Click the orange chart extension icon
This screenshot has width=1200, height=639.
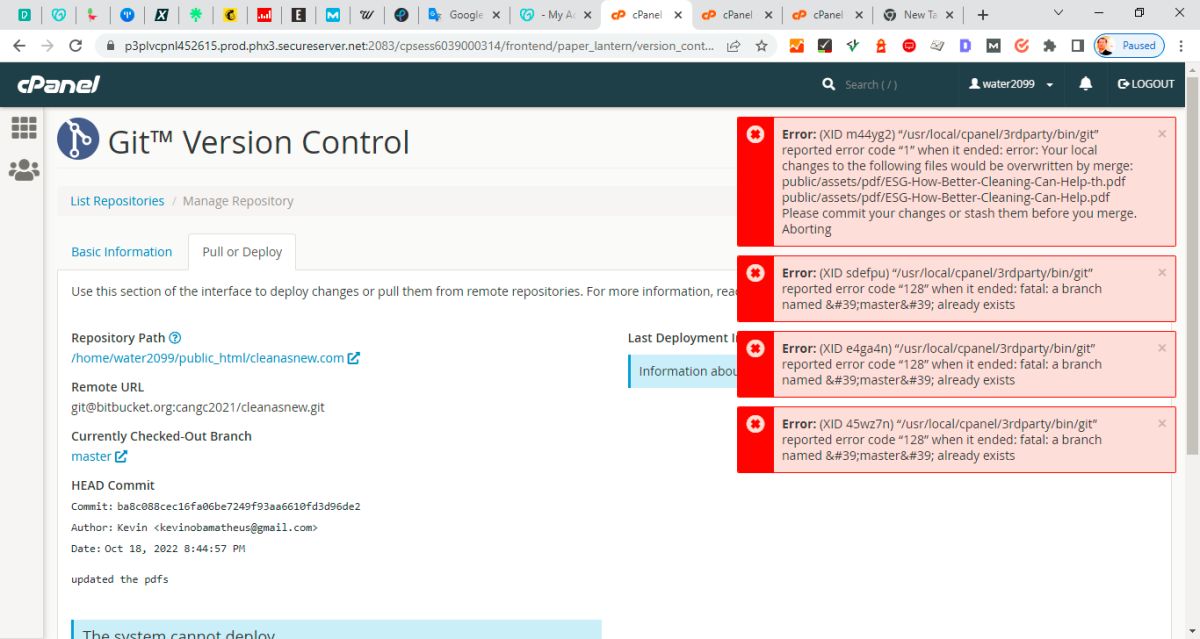pos(797,46)
